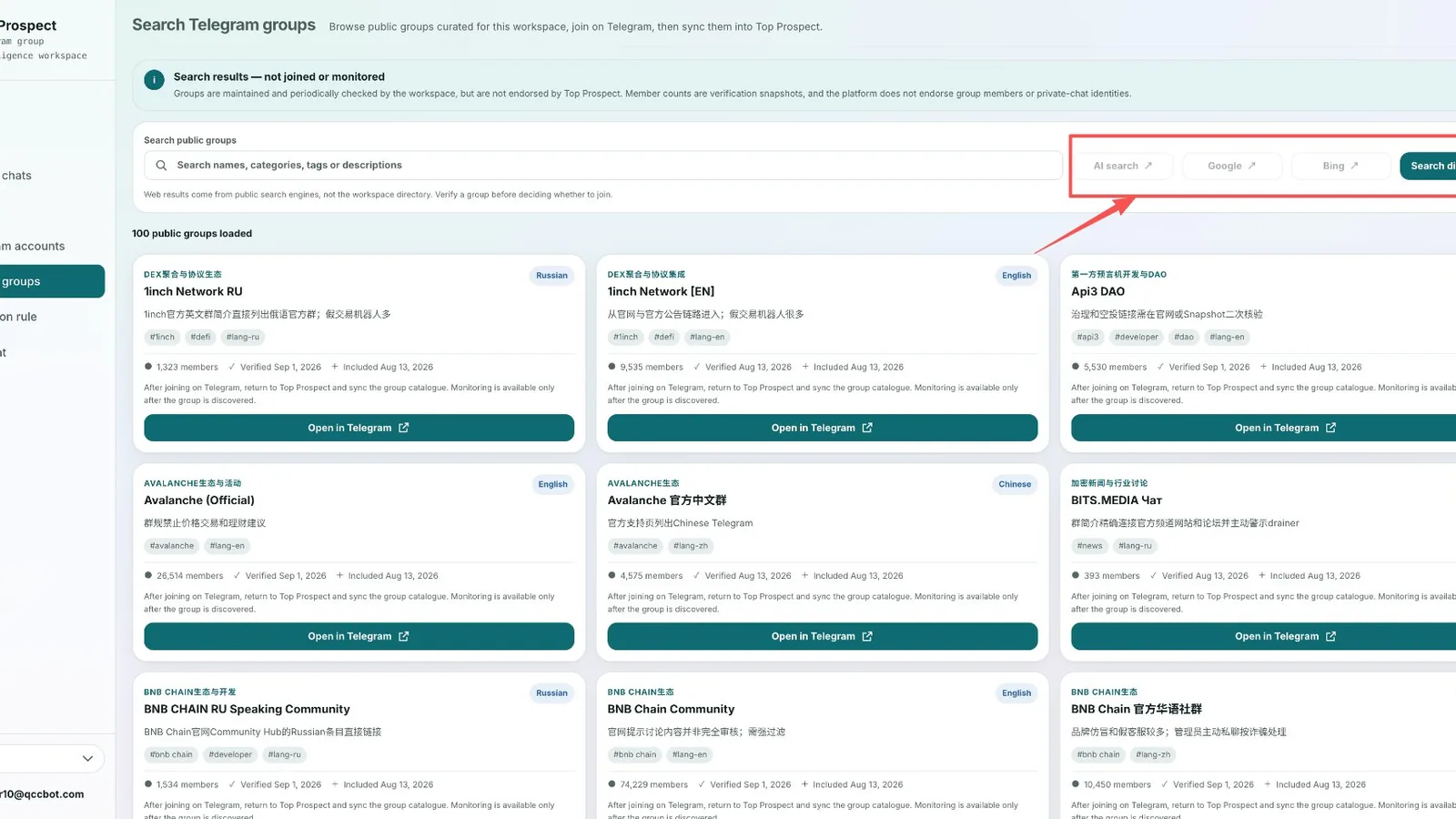Click Russian badge on 1inch Network RU
Image resolution: width=1456 pixels, height=819 pixels.
coord(551,276)
